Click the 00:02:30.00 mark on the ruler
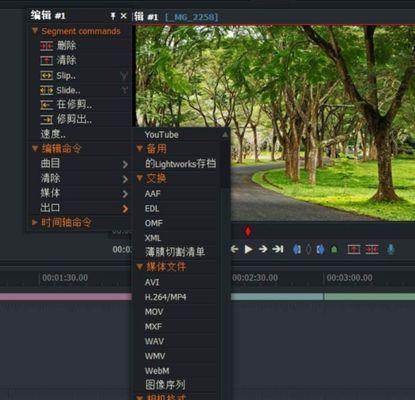 255,278
